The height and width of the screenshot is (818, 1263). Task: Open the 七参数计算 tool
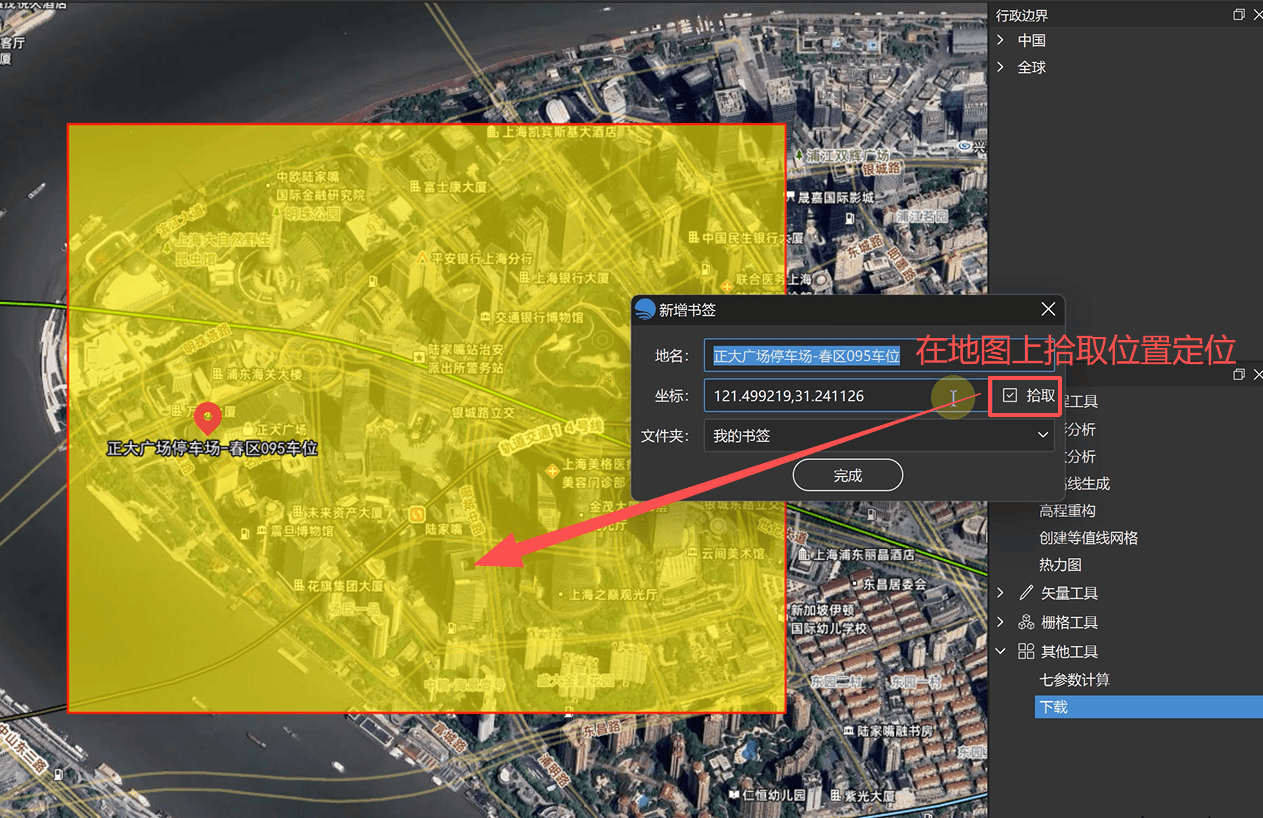click(x=1075, y=680)
